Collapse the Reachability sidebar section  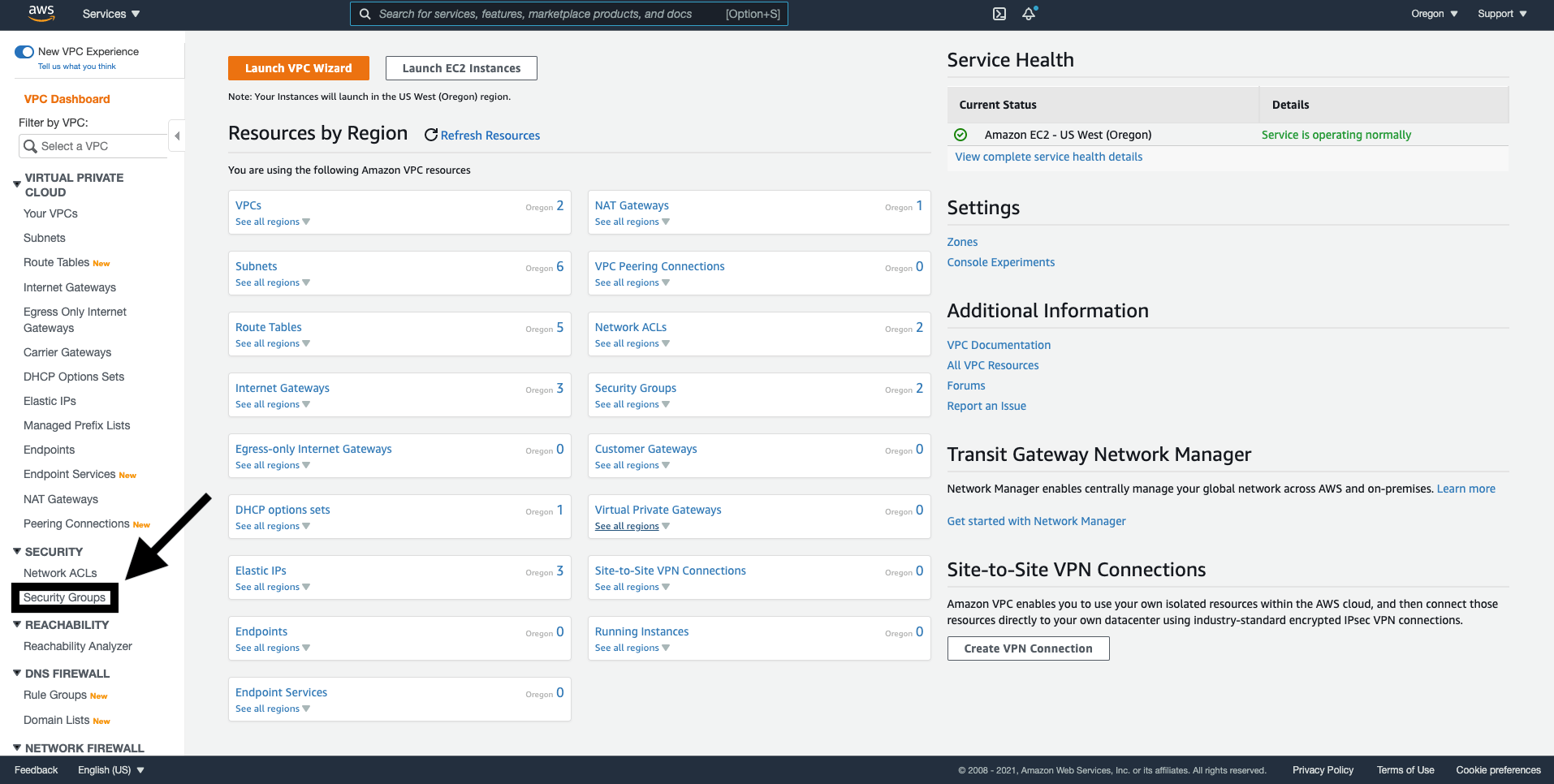(x=17, y=624)
